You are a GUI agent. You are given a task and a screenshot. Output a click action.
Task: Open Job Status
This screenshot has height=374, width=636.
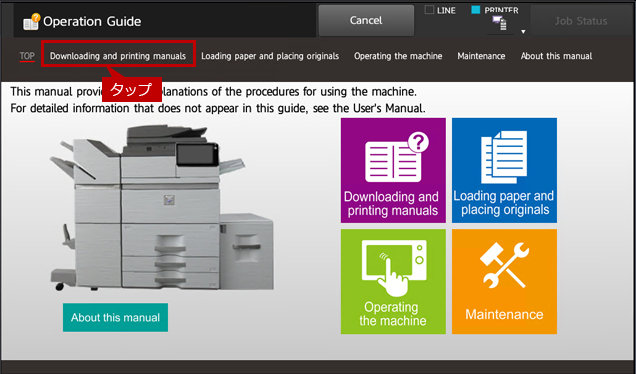(581, 21)
